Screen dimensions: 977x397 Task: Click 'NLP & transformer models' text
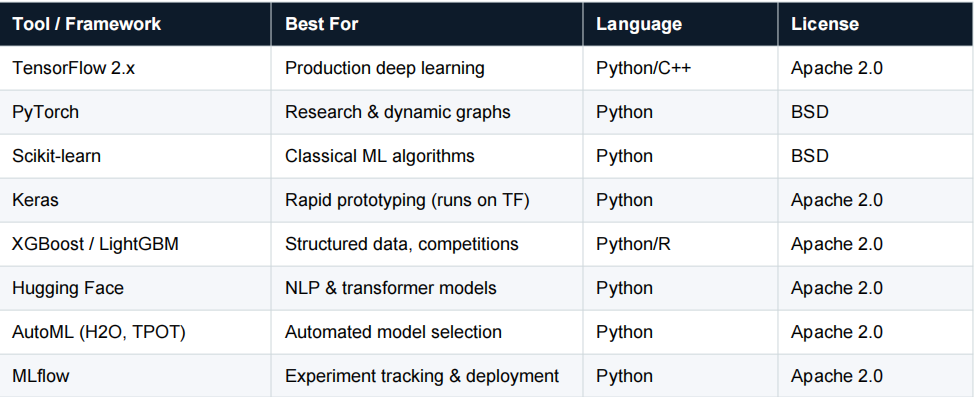click(x=391, y=288)
